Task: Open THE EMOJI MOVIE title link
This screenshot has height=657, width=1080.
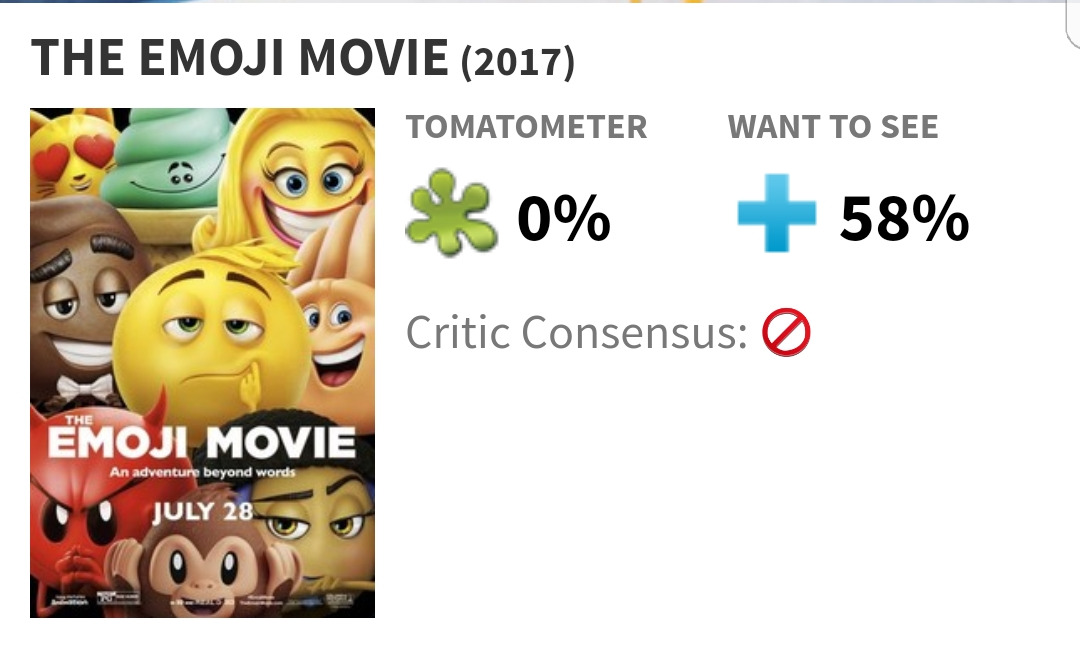Action: [x=240, y=58]
